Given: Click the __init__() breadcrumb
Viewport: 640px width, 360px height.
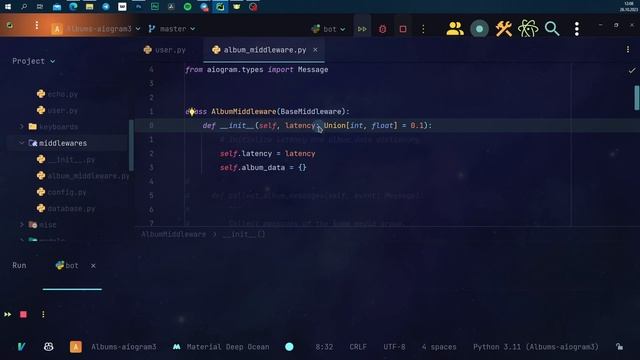Looking at the screenshot, I should coord(244,234).
